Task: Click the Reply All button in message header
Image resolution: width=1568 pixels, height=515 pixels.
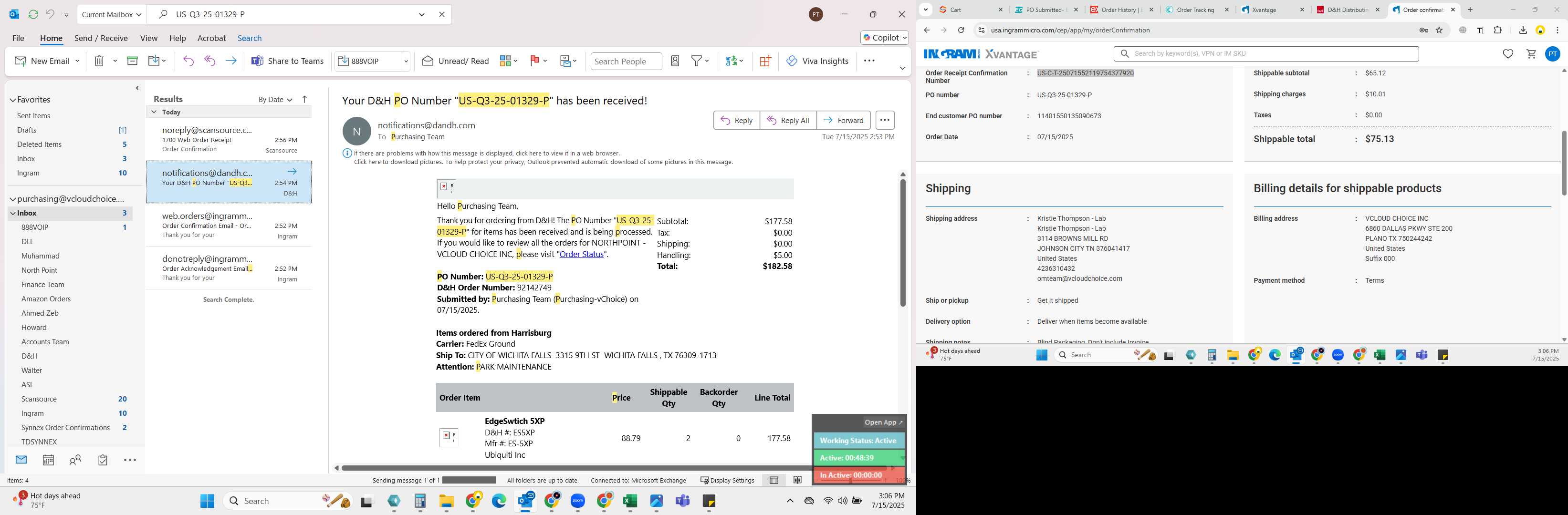Action: [x=788, y=120]
